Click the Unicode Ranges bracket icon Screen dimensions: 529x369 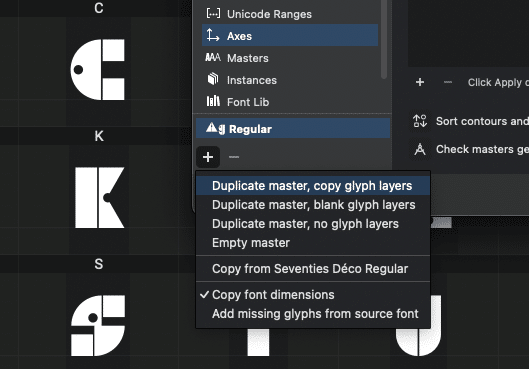[213, 13]
